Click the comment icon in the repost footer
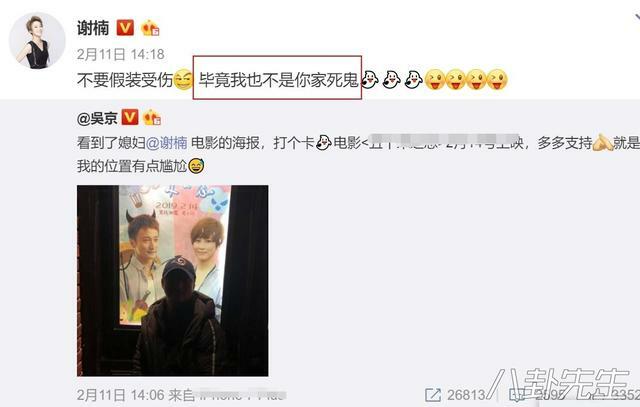Screen dimensions: 640x407 (x=518, y=395)
